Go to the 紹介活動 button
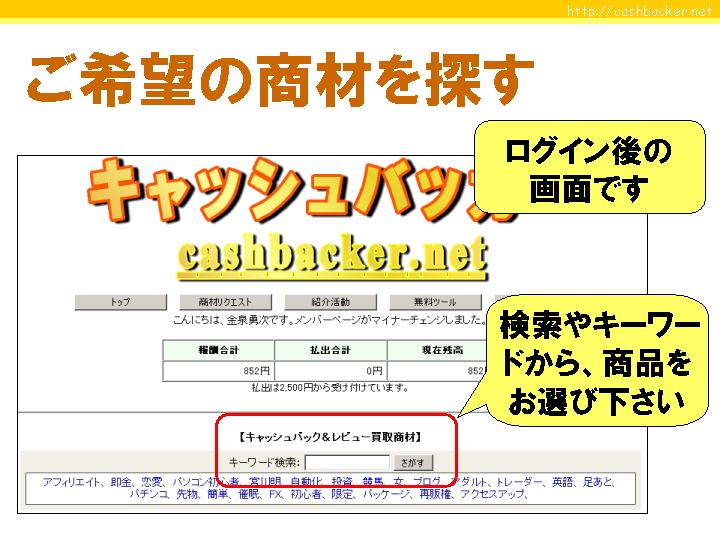Viewport: 720px width, 540px height. (331, 302)
